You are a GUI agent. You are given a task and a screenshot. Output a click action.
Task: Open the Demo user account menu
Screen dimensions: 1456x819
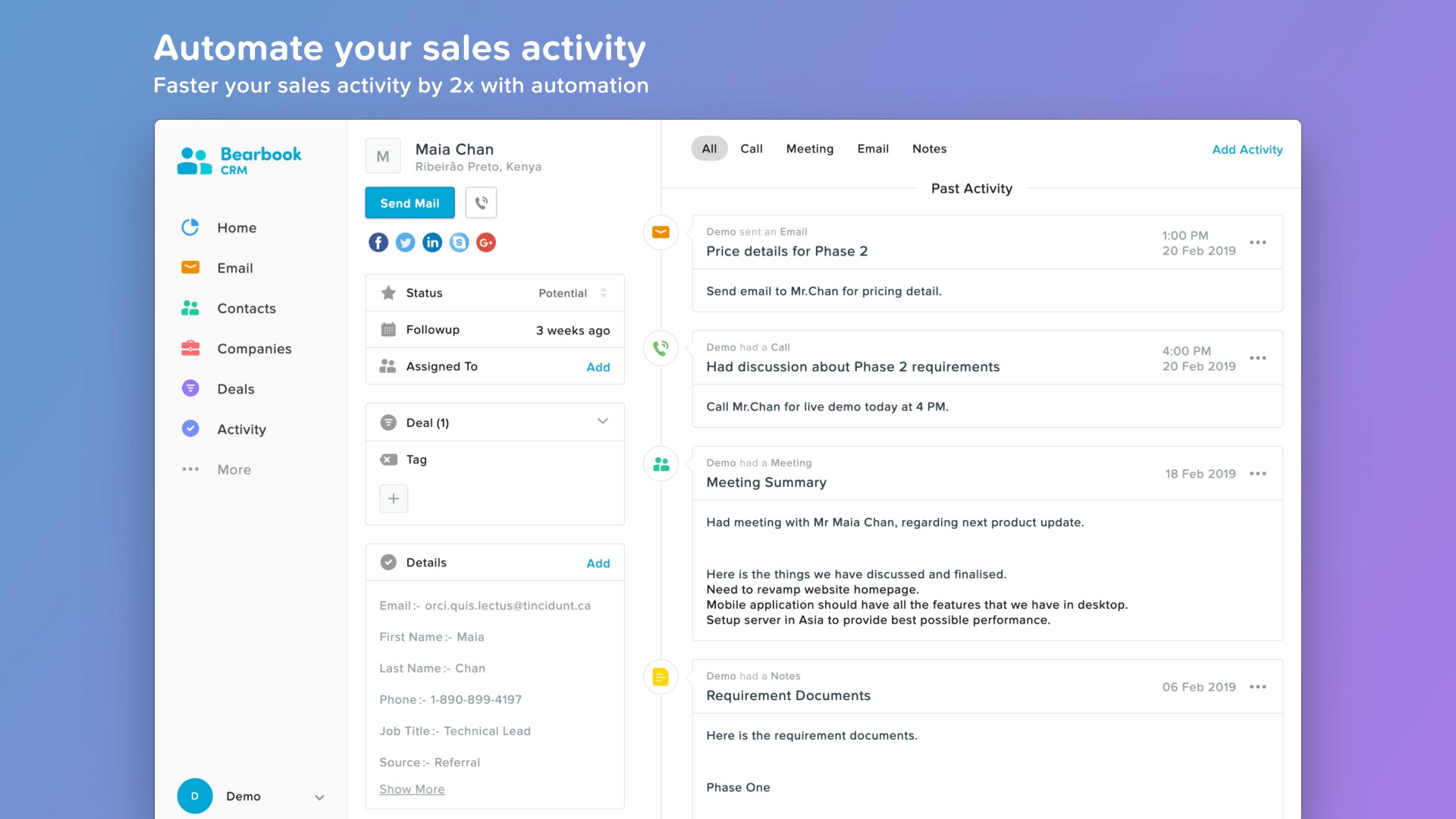[x=319, y=797]
